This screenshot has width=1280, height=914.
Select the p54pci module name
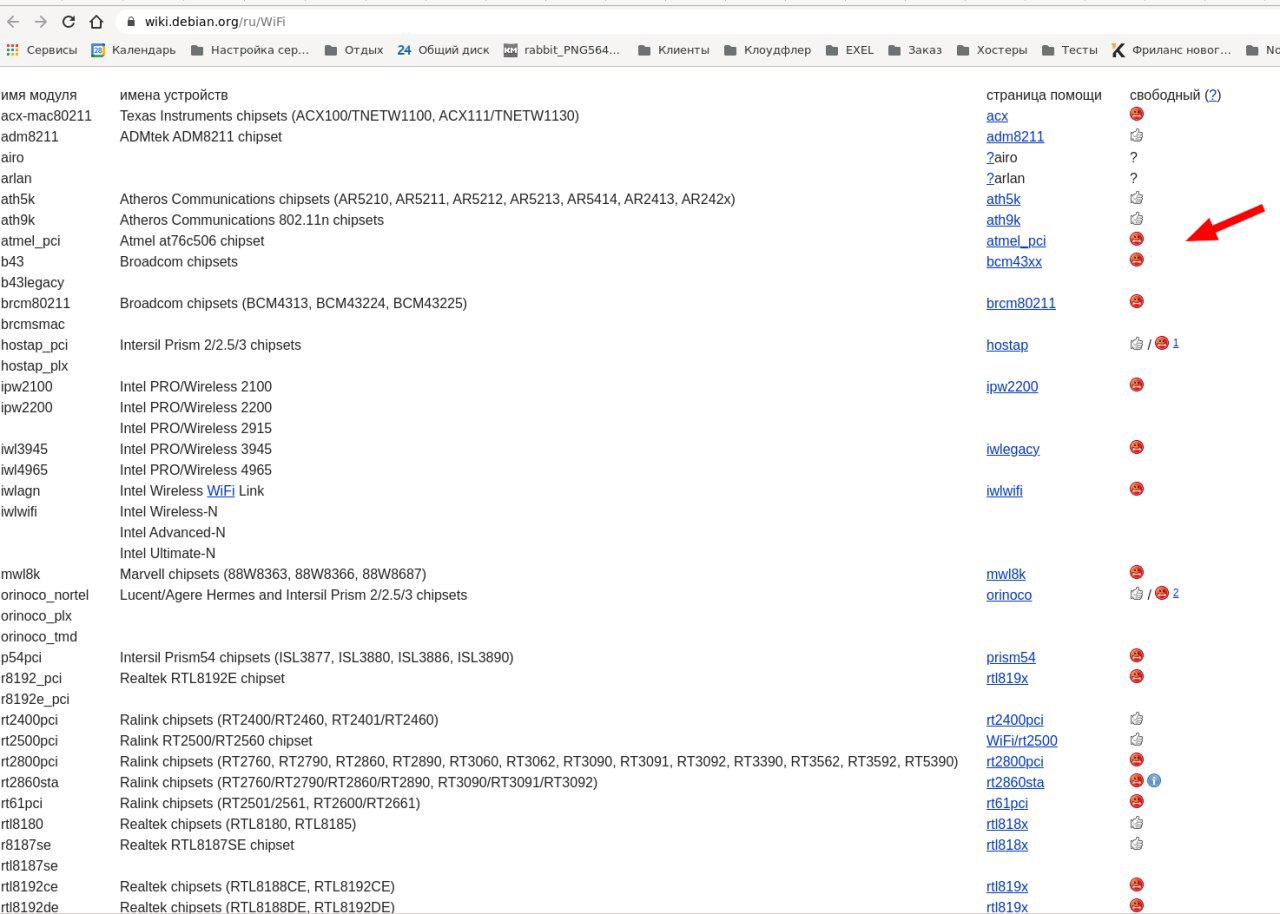click(21, 658)
